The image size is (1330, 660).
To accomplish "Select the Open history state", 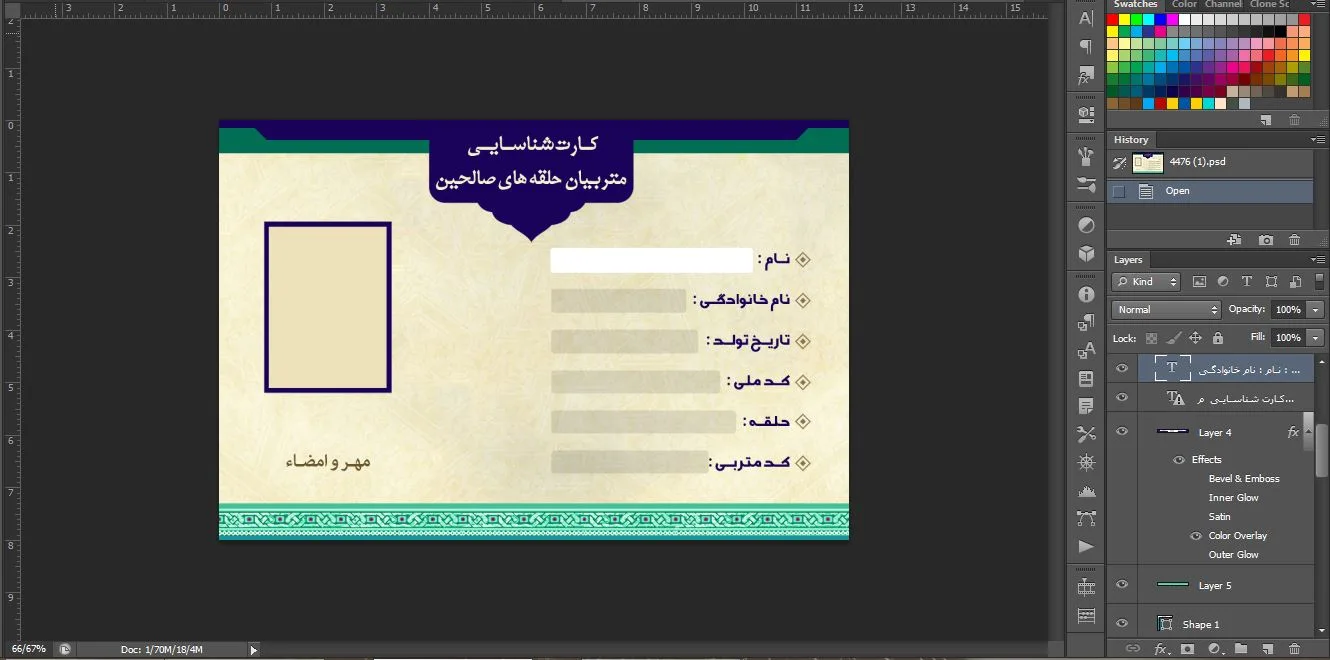I will click(1210, 191).
